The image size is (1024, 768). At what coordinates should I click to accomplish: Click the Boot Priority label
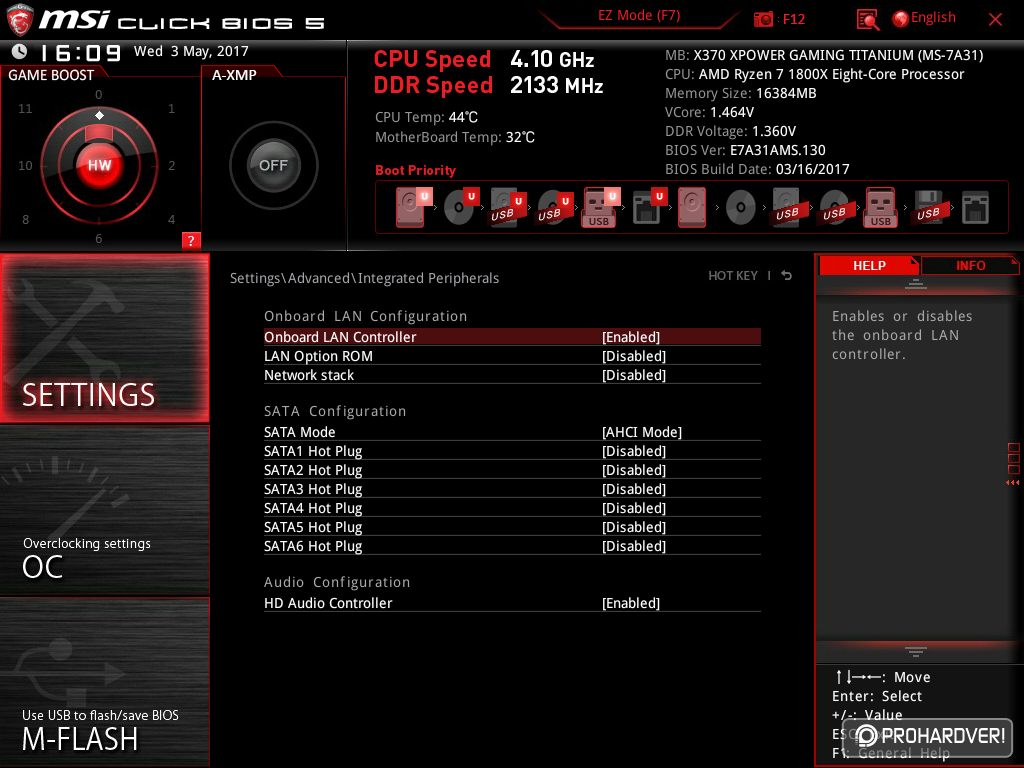click(x=415, y=170)
